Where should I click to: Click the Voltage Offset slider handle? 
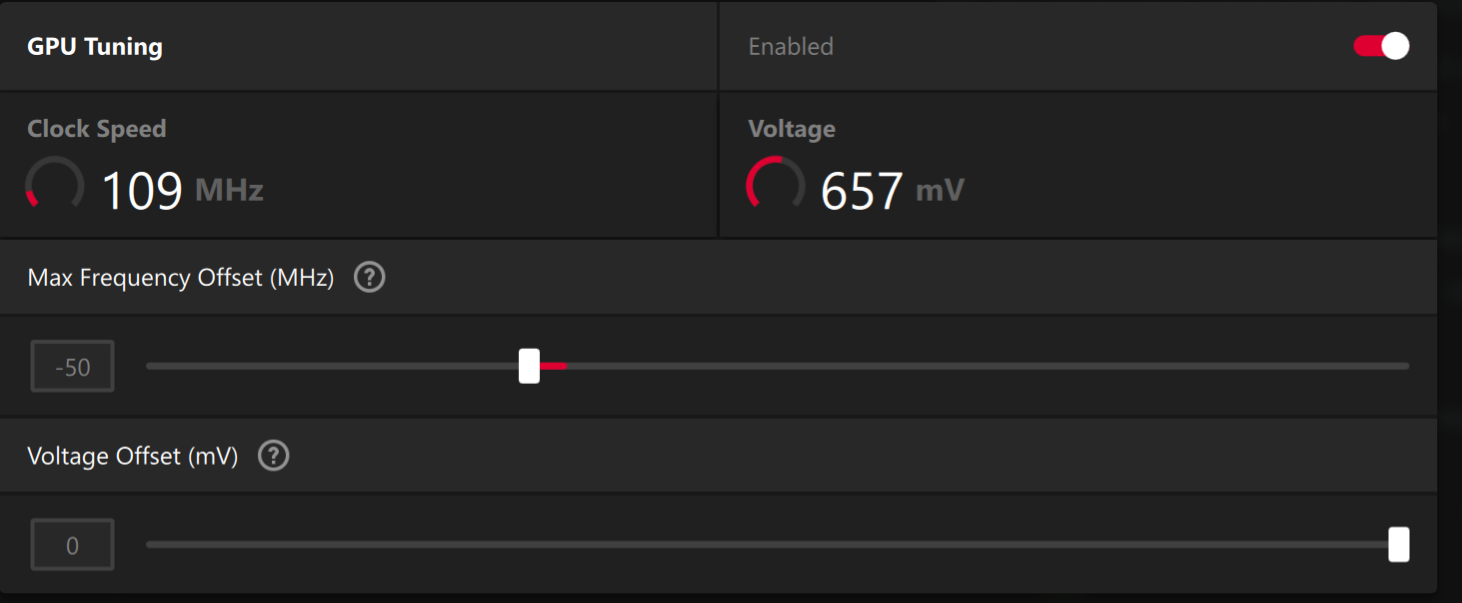pos(1399,545)
